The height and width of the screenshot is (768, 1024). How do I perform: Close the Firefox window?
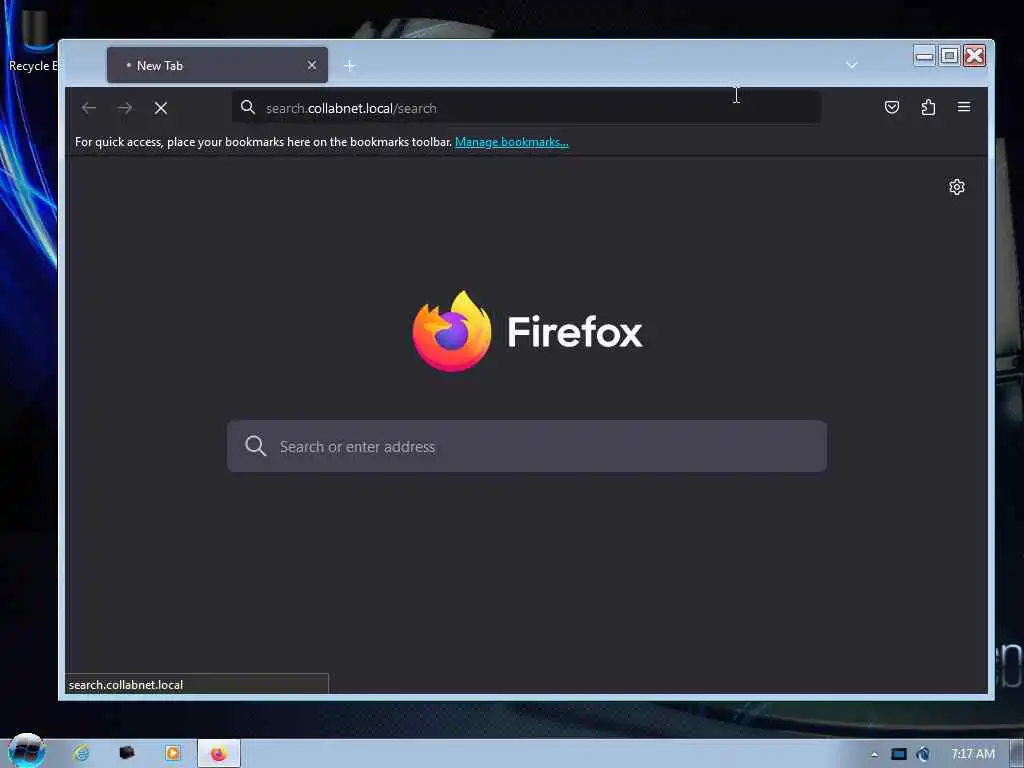tap(974, 56)
